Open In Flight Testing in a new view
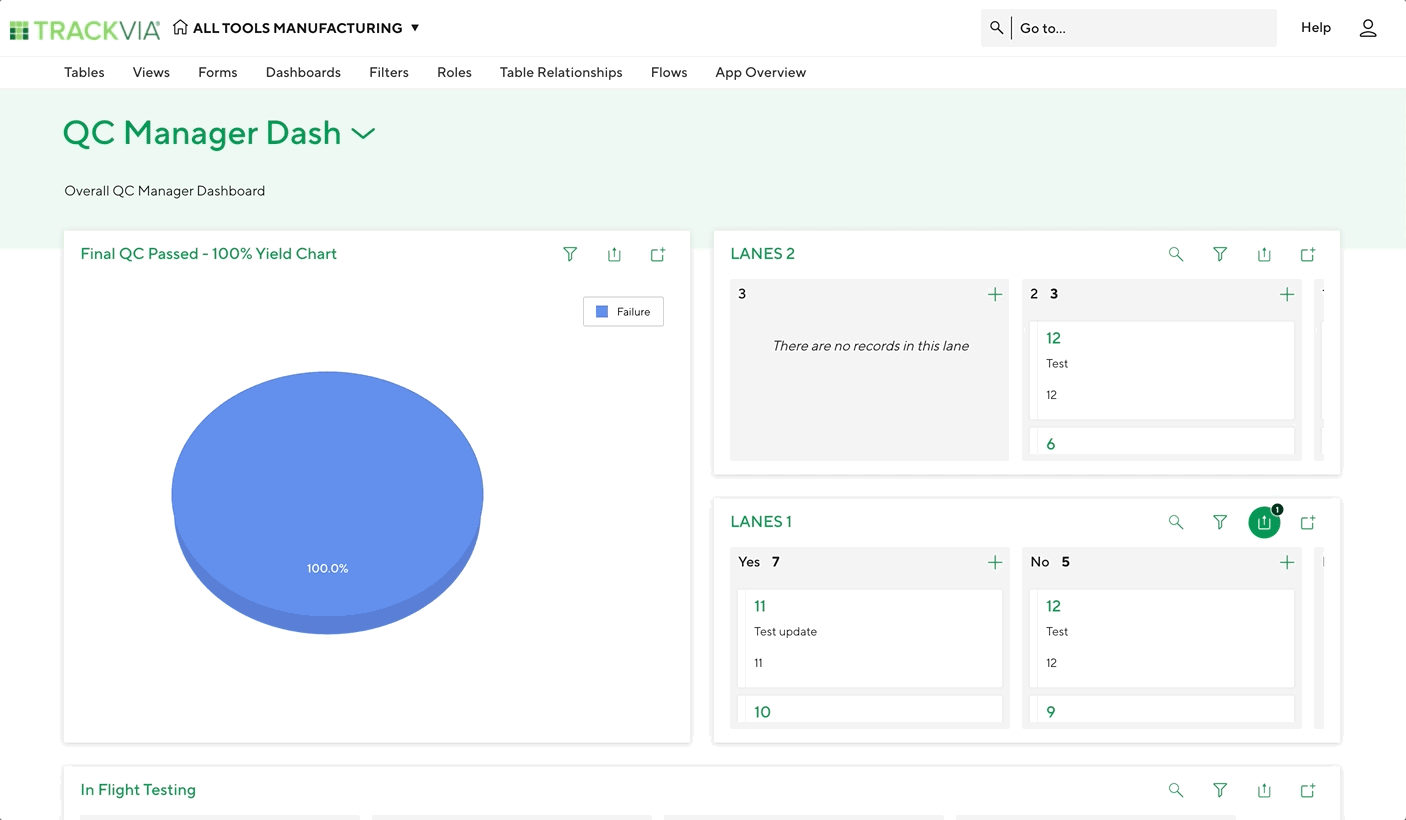Screen dimensions: 1406x820 (x=1308, y=790)
